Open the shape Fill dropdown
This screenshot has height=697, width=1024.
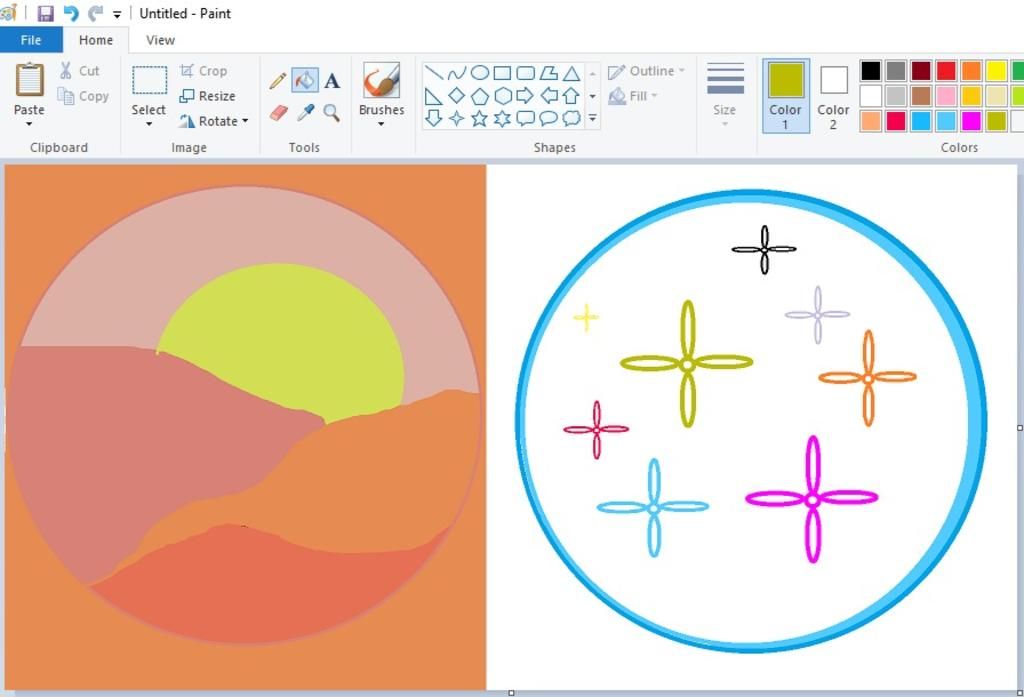(x=633, y=96)
